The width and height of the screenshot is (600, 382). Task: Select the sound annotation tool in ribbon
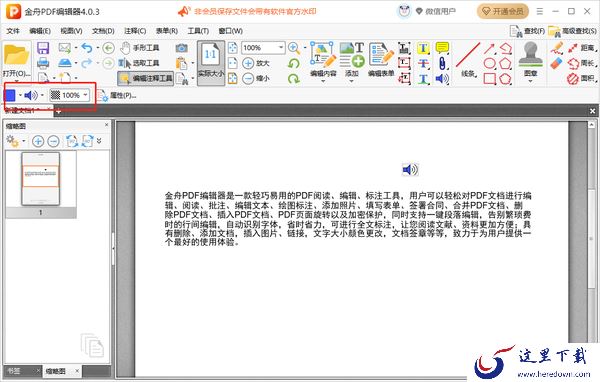[442, 78]
